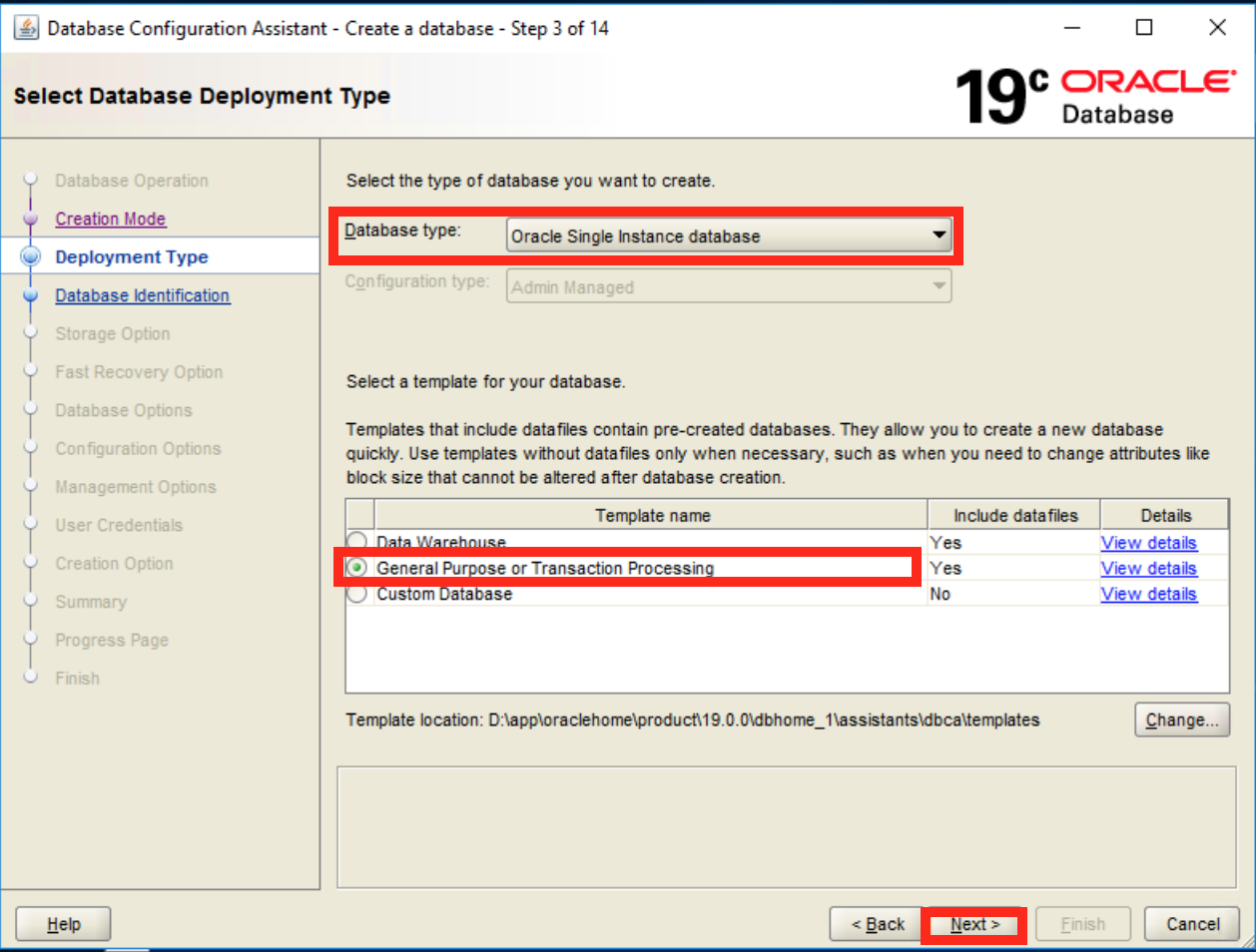Maximize the Database Configuration Assistant window
This screenshot has width=1256, height=952.
pyautogui.click(x=1145, y=28)
